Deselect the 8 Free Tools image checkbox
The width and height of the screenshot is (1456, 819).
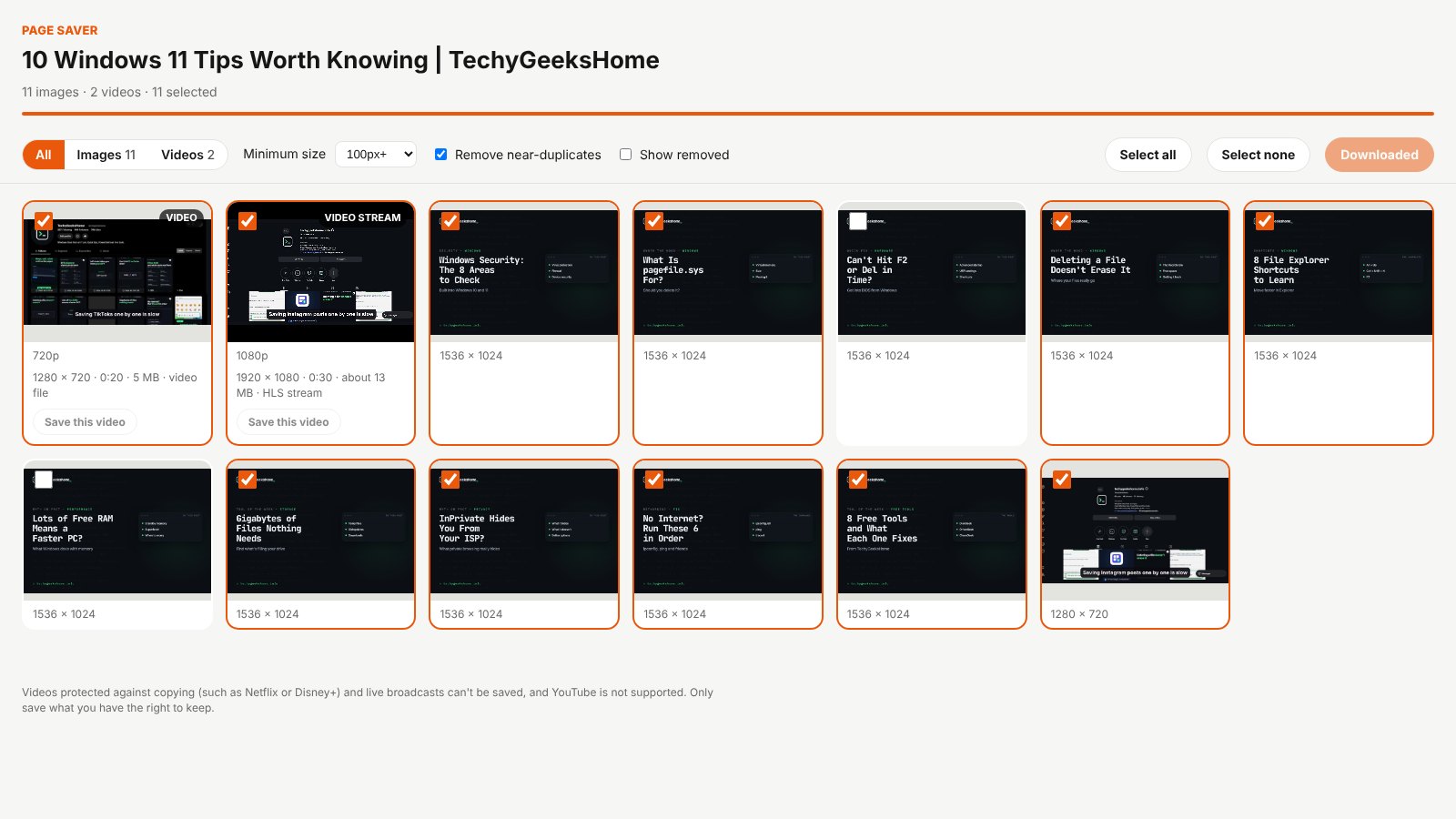click(858, 480)
